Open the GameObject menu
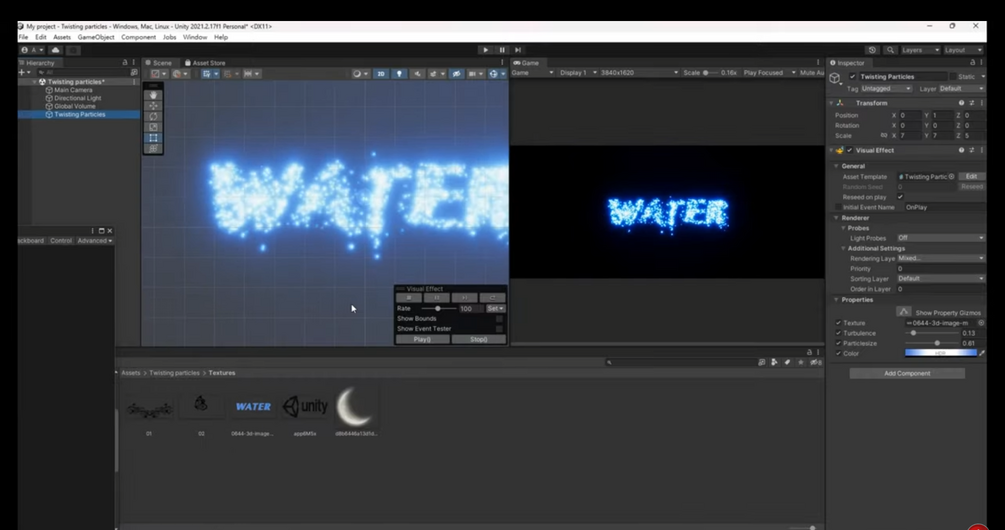The height and width of the screenshot is (530, 1005). pyautogui.click(x=96, y=37)
